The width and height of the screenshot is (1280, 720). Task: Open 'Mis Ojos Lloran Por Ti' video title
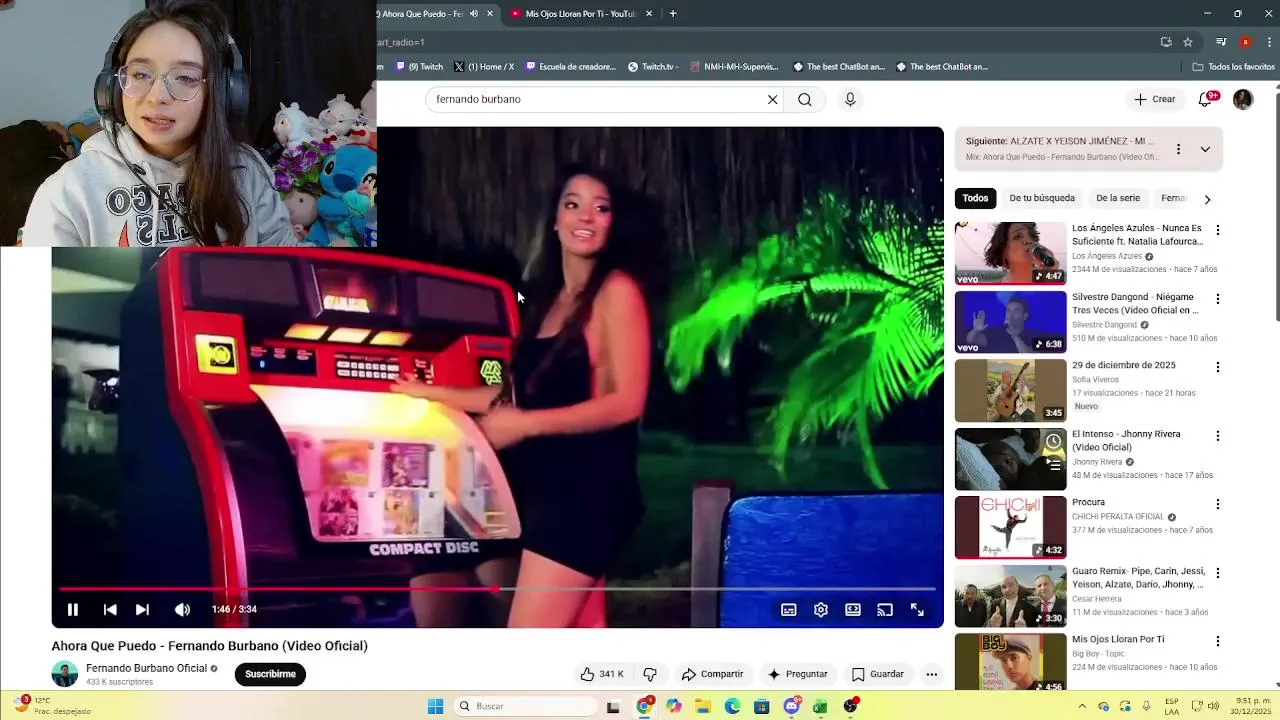click(1118, 639)
